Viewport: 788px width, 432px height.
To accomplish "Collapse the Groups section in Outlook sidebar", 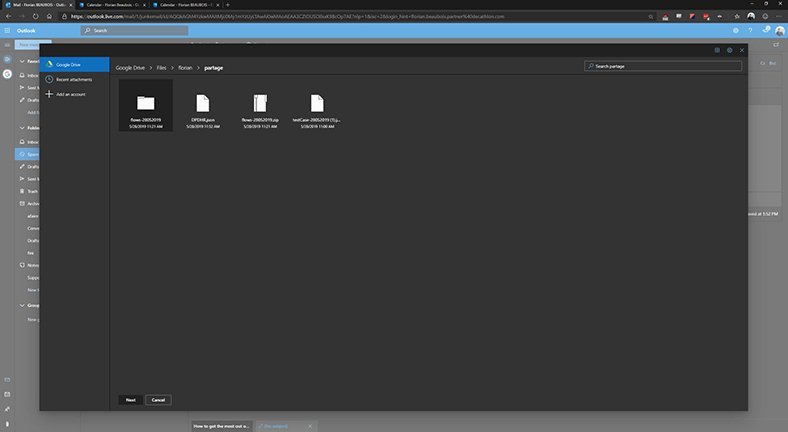I will pyautogui.click(x=22, y=305).
